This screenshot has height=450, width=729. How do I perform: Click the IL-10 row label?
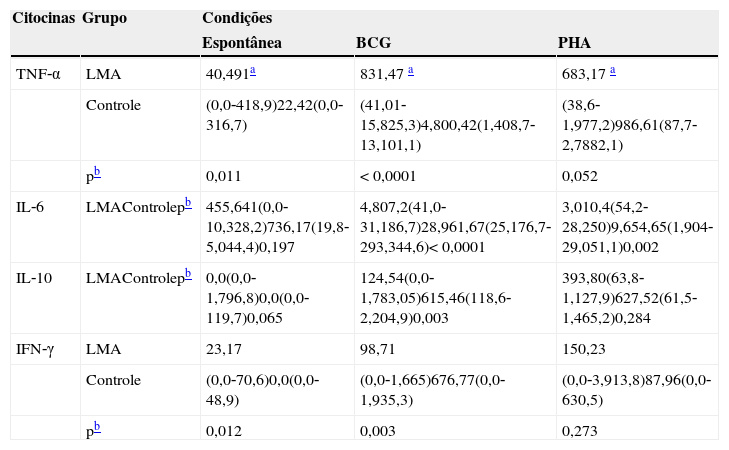(x=34, y=278)
